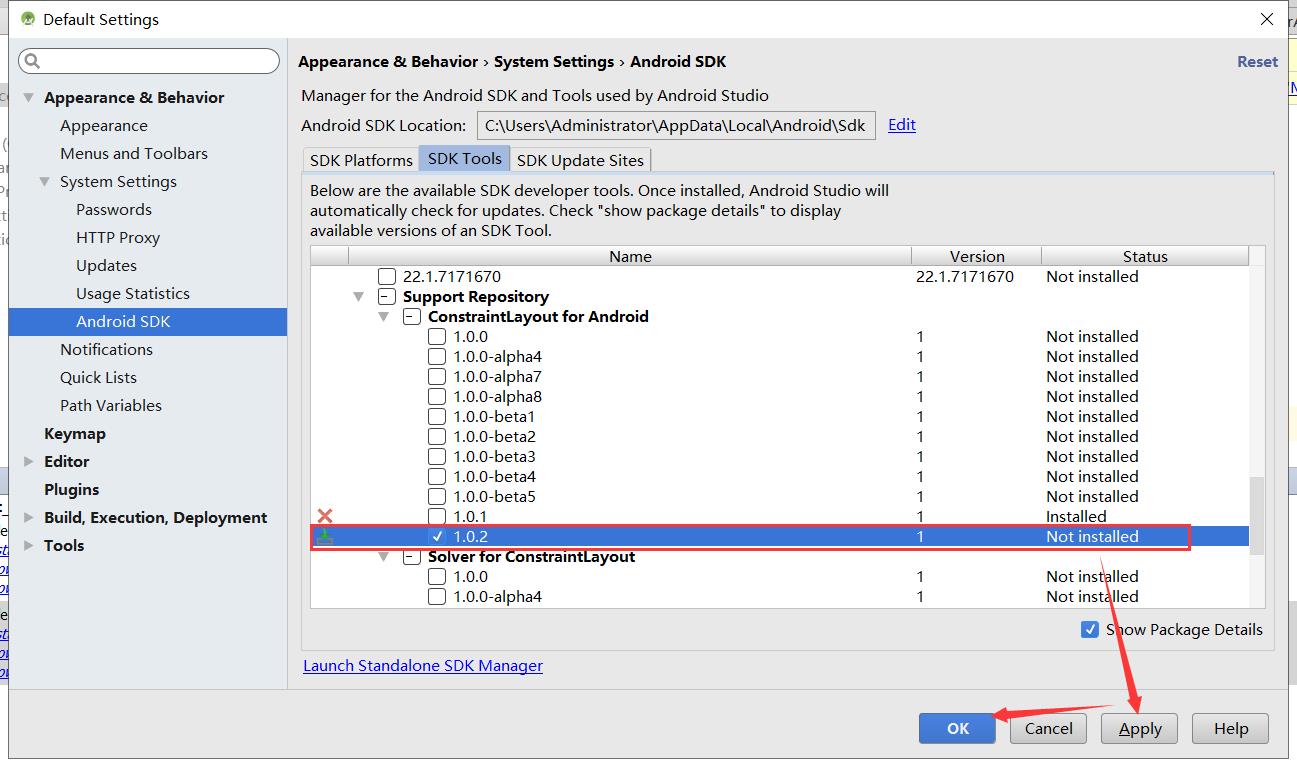
Task: Open Path Variables settings
Action: coord(111,406)
